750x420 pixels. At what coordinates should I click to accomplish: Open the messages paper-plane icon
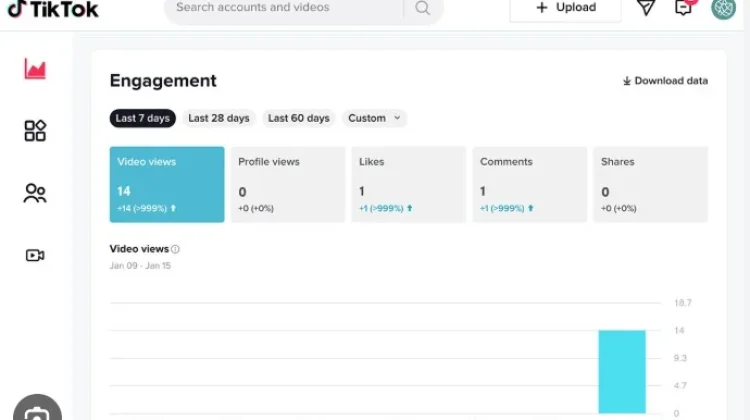[646, 7]
